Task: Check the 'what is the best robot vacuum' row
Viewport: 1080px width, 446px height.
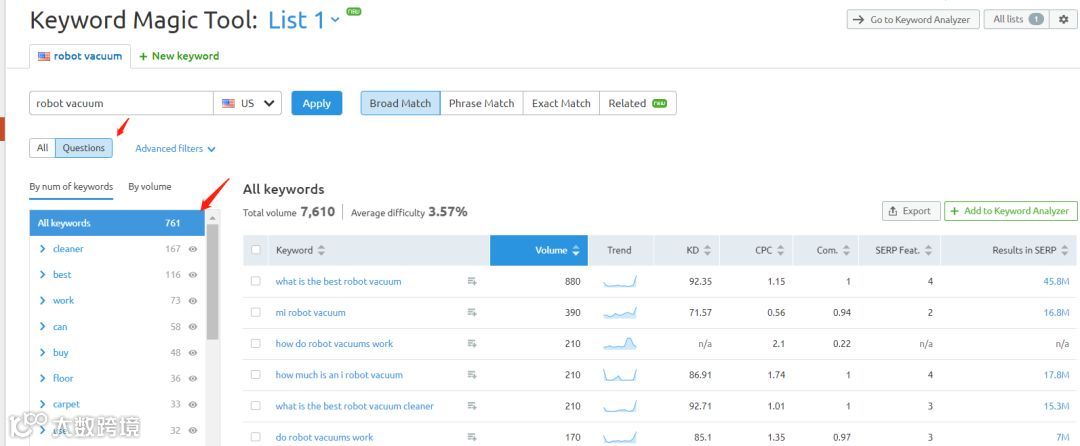Action: 256,281
